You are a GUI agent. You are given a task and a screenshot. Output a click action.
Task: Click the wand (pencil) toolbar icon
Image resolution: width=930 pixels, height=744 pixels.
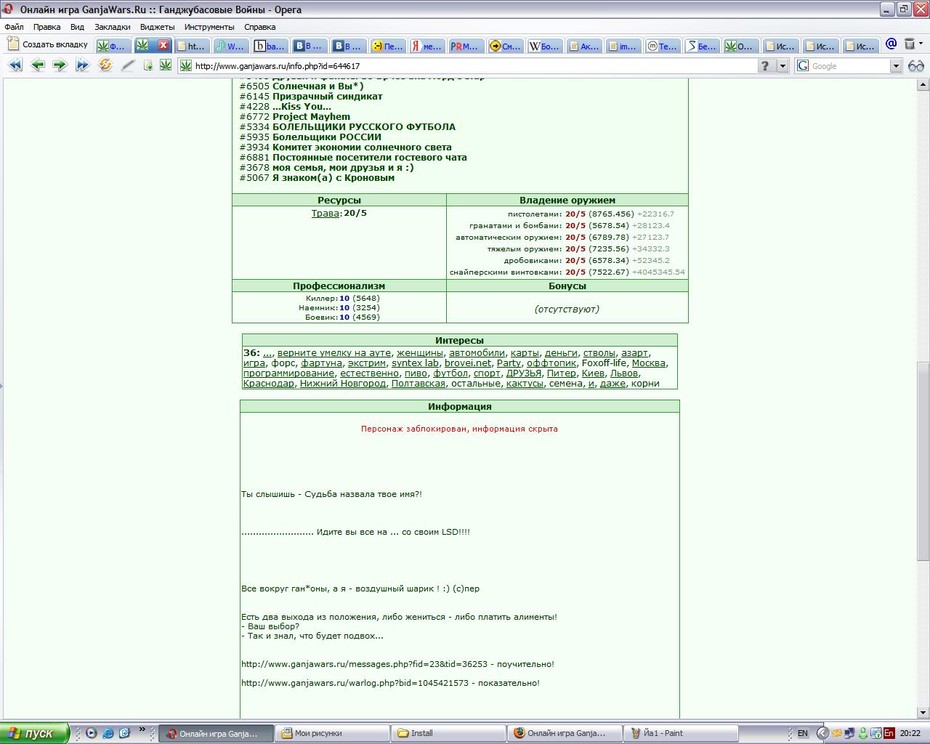(128, 66)
